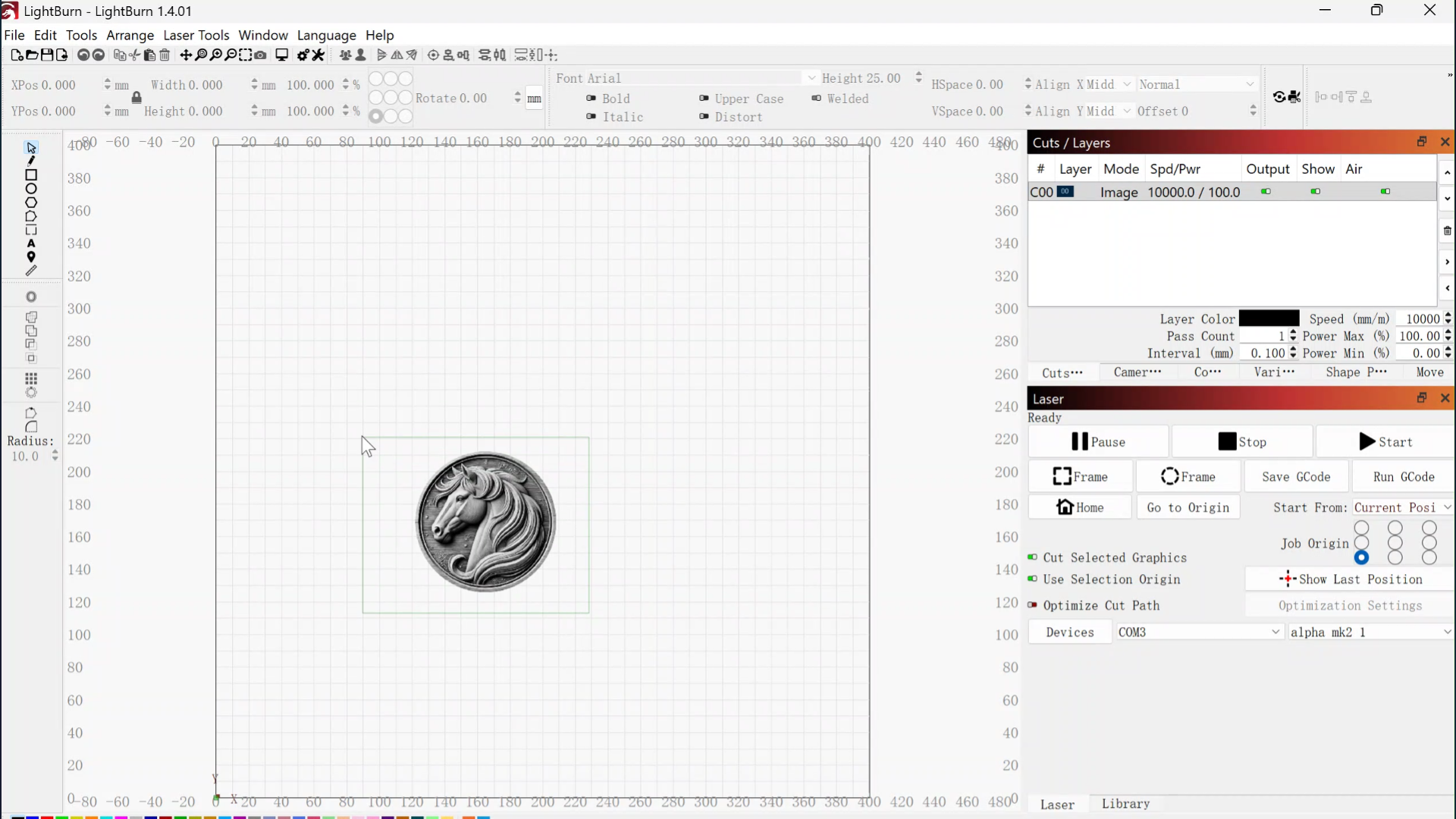The height and width of the screenshot is (819, 1456).
Task: Toggle Optimize Cut Path switch
Action: coord(1032,605)
